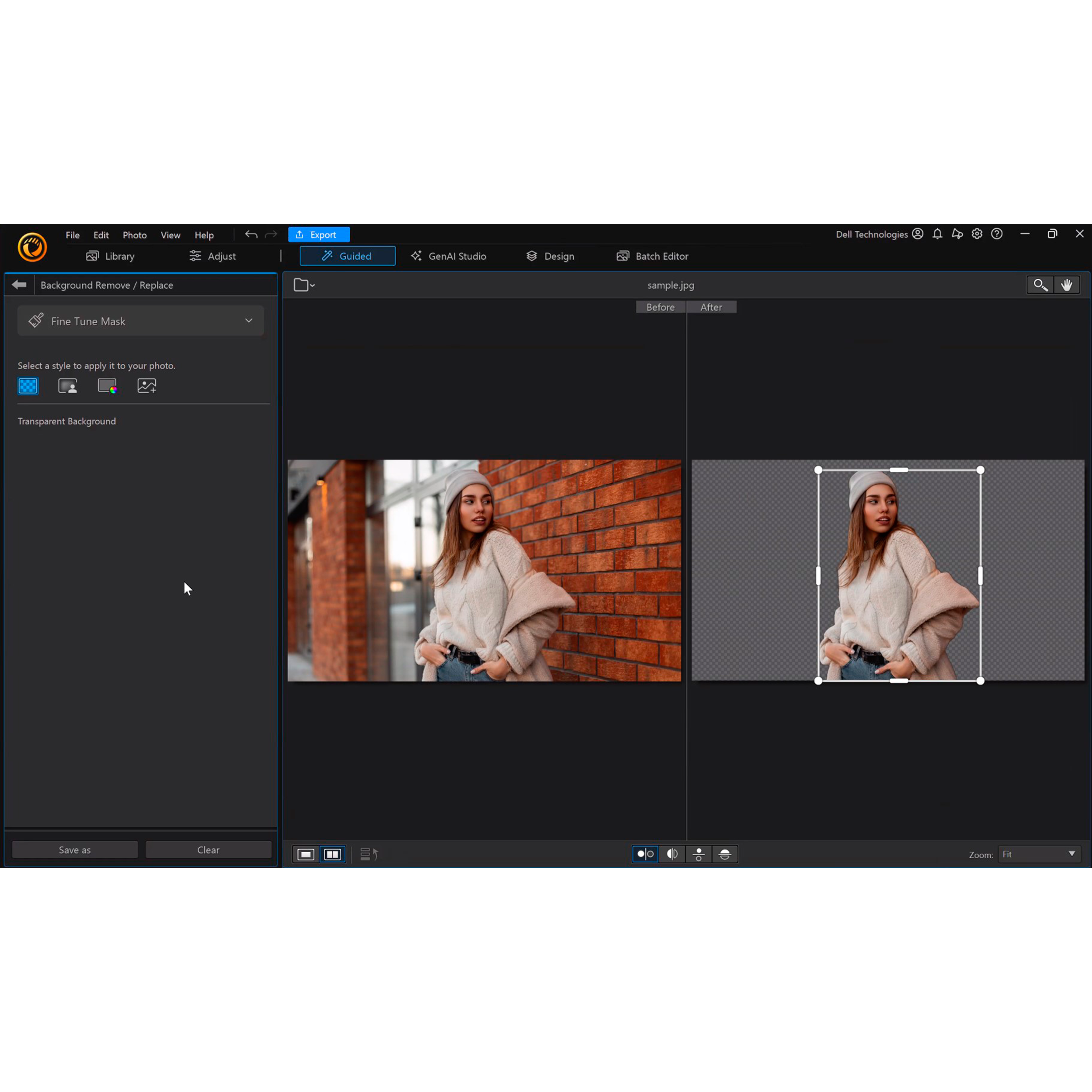Image resolution: width=1092 pixels, height=1092 pixels.
Task: Collapse the Fine Tune Mask section
Action: click(x=249, y=320)
